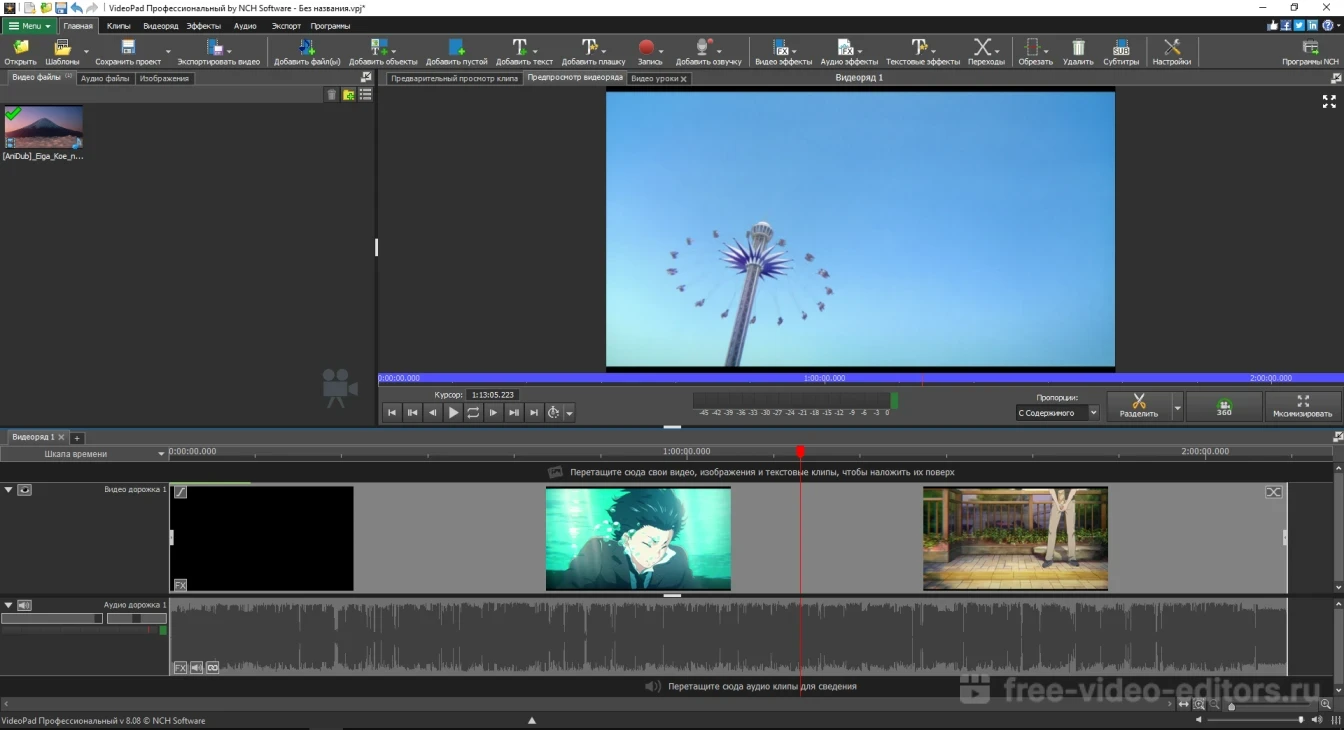
Task: Click the Субтитры toolbar icon
Action: (x=1120, y=48)
